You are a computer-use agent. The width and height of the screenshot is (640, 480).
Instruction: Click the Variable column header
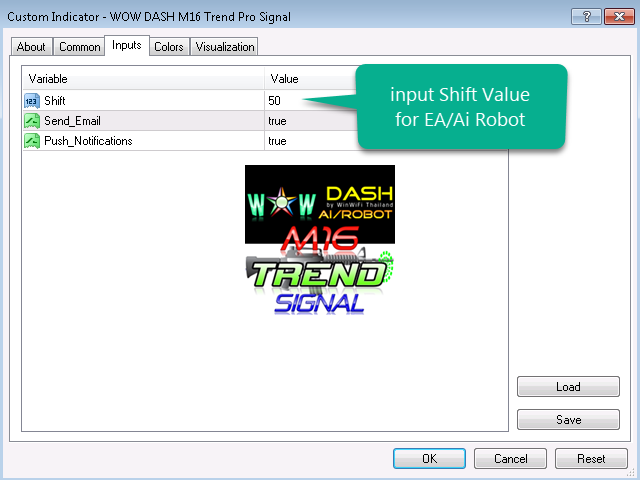click(x=143, y=78)
